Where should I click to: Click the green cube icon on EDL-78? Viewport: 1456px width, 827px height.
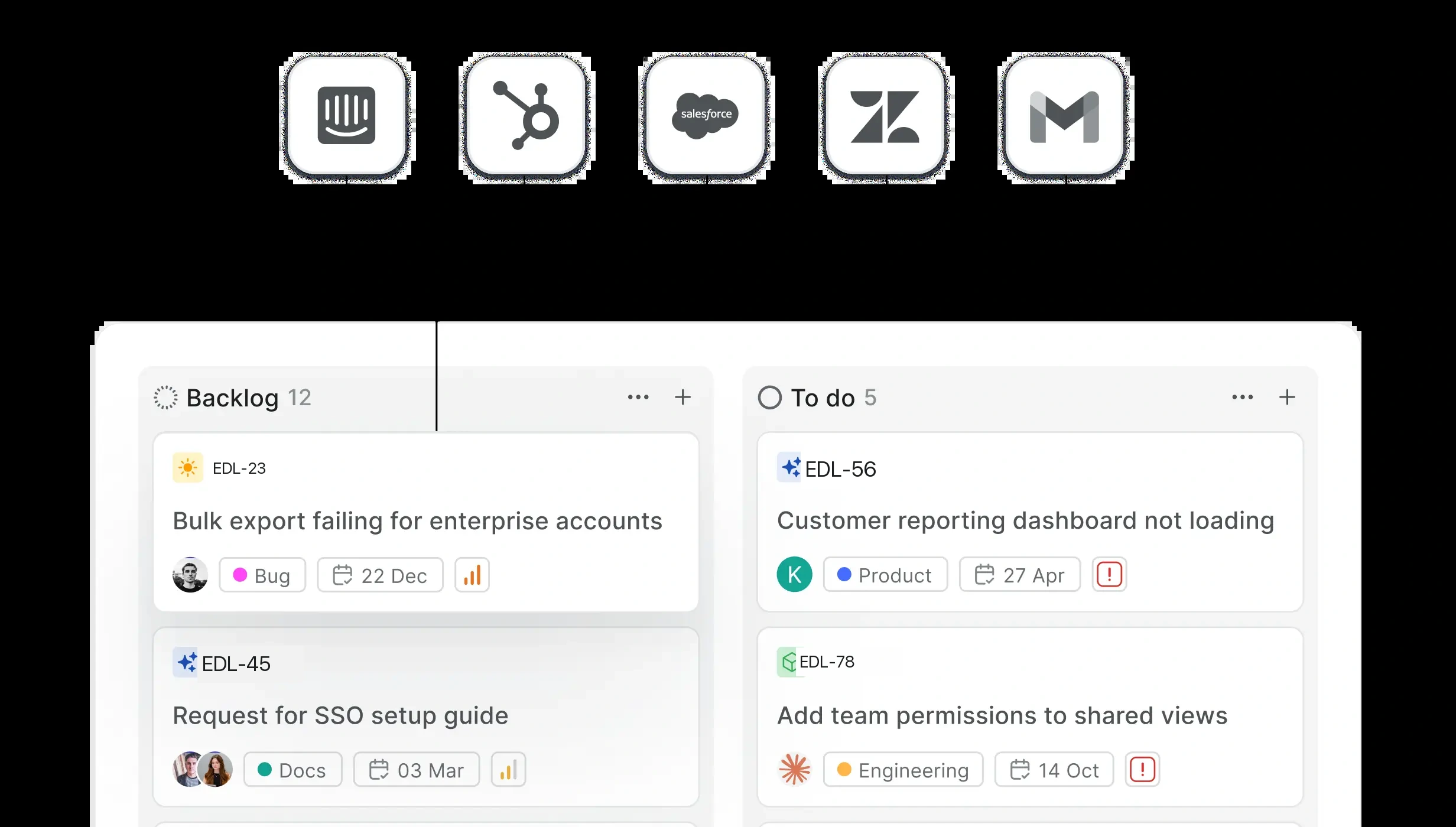point(788,662)
